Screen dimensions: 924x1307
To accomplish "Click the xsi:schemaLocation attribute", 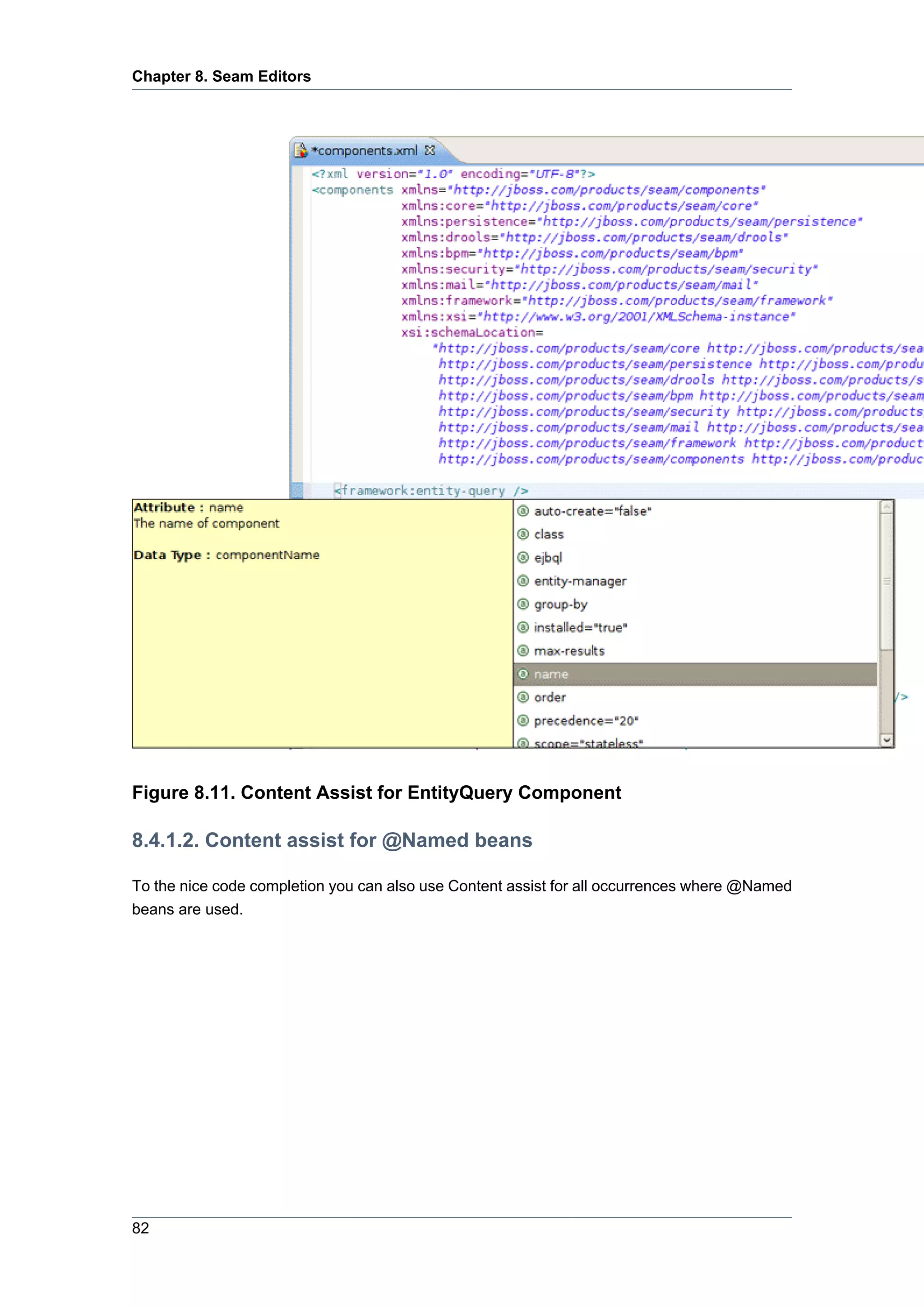I will [472, 333].
